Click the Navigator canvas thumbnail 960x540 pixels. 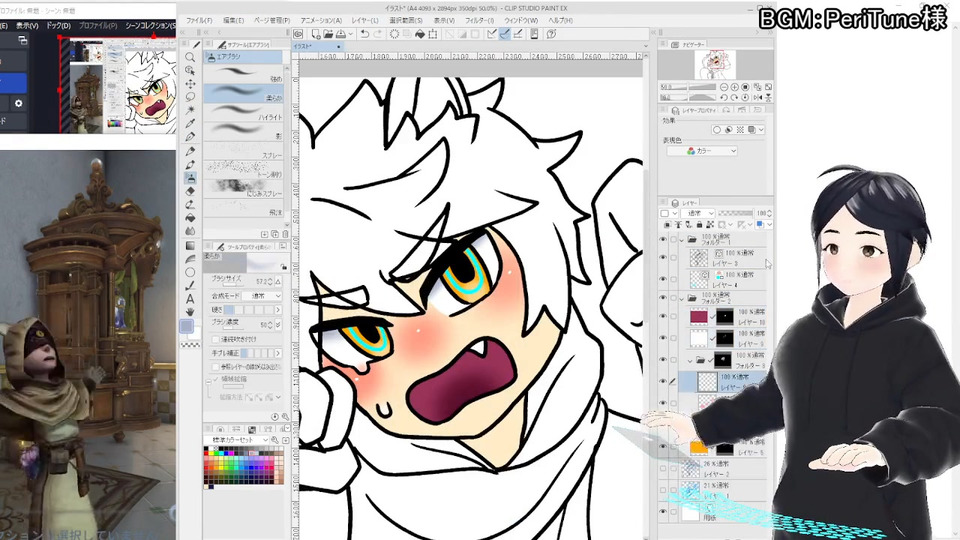[714, 64]
